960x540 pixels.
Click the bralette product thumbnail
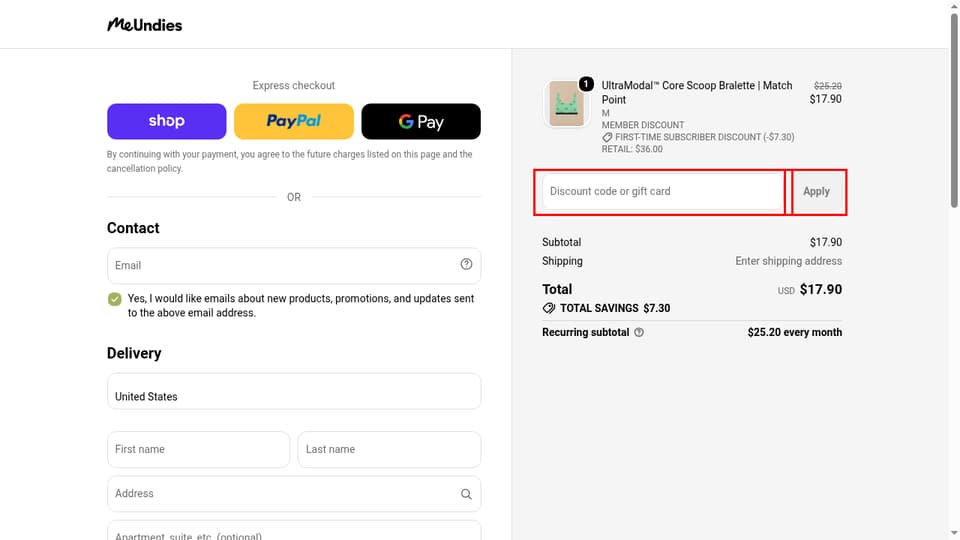pos(566,104)
